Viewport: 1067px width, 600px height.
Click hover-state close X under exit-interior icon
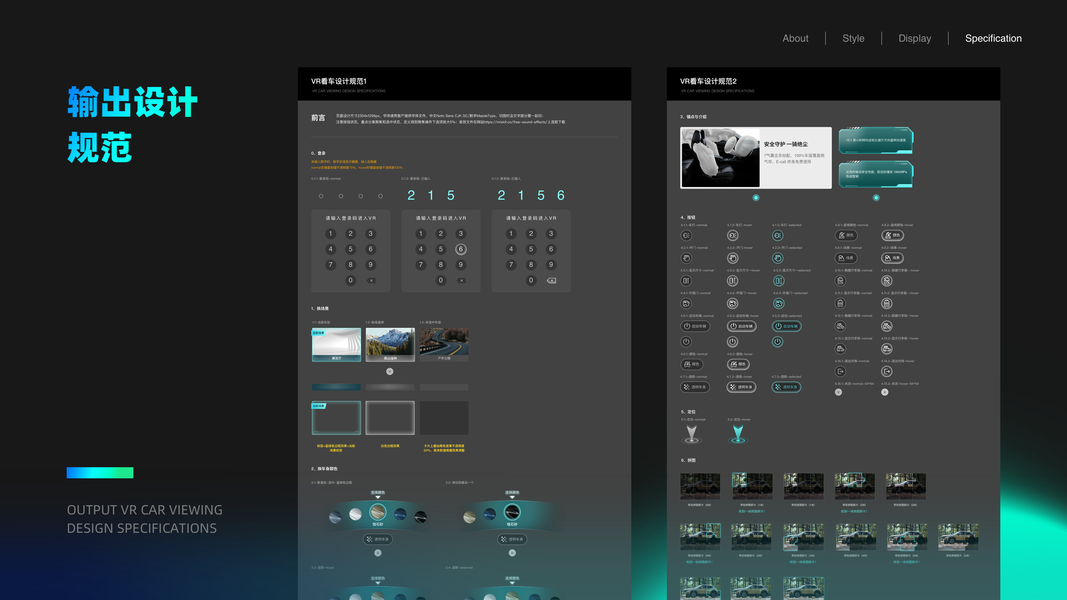885,392
